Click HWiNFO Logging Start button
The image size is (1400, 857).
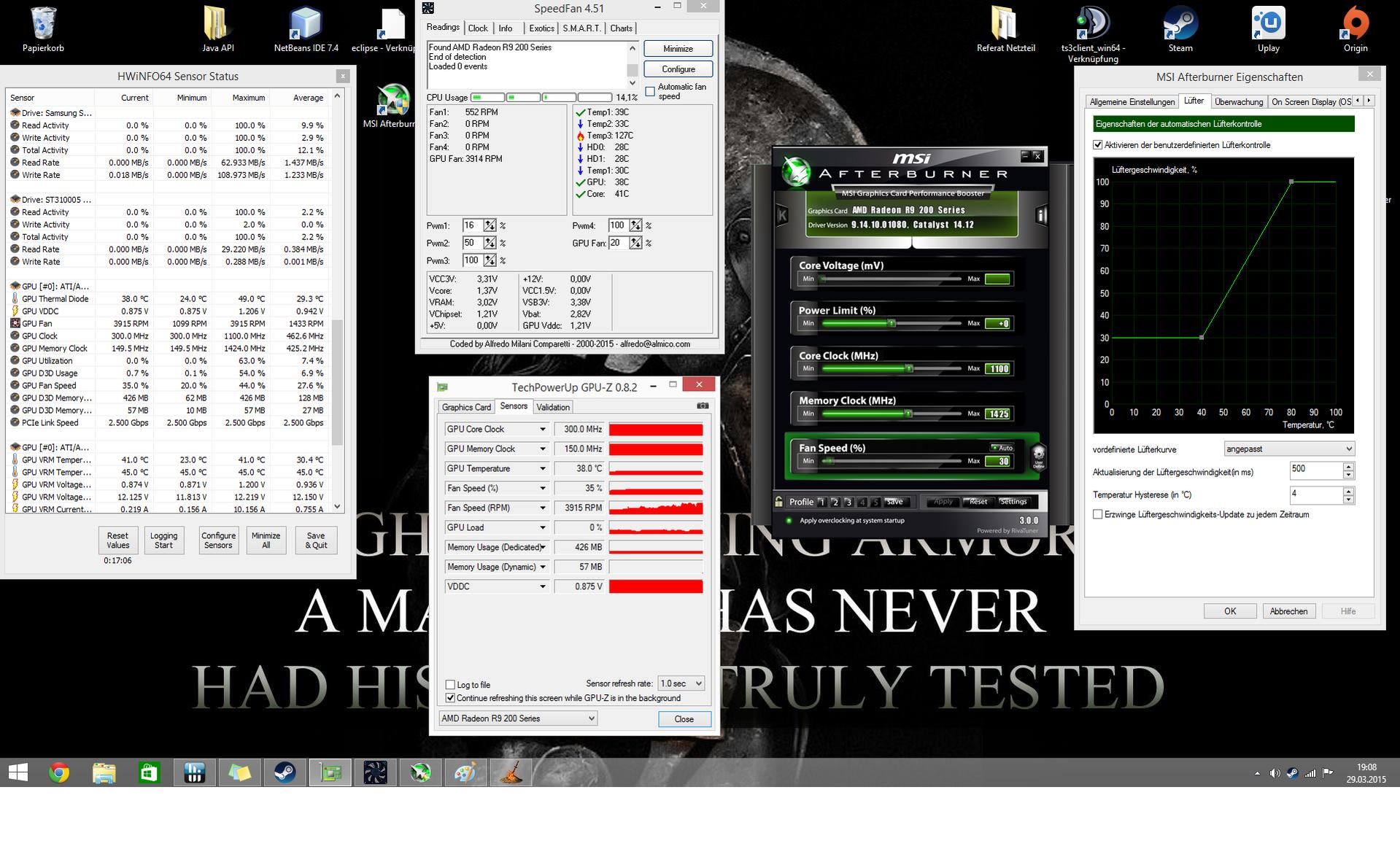click(x=163, y=540)
